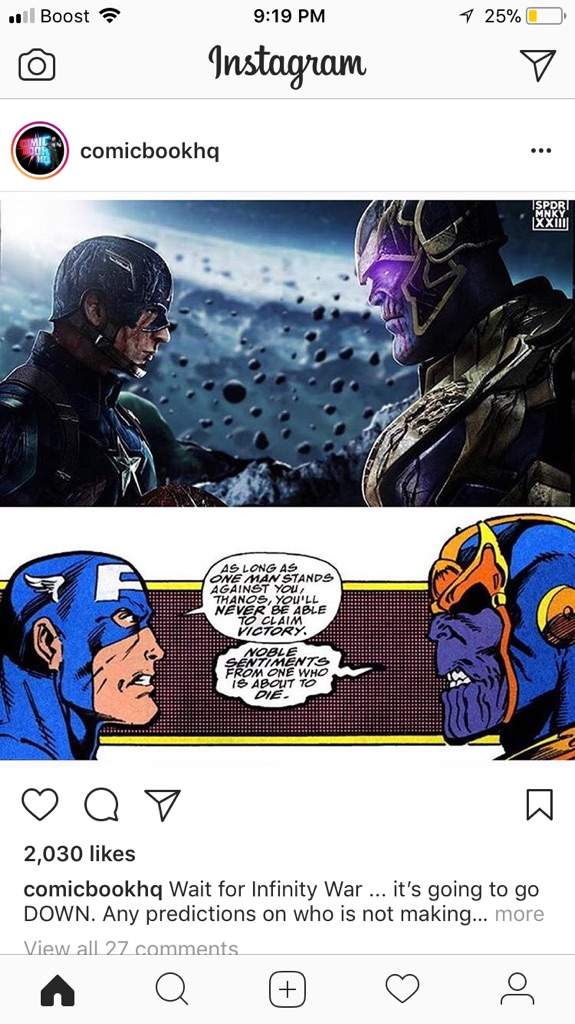Open direct messages paper plane icon
The width and height of the screenshot is (575, 1024).
pyautogui.click(x=538, y=65)
